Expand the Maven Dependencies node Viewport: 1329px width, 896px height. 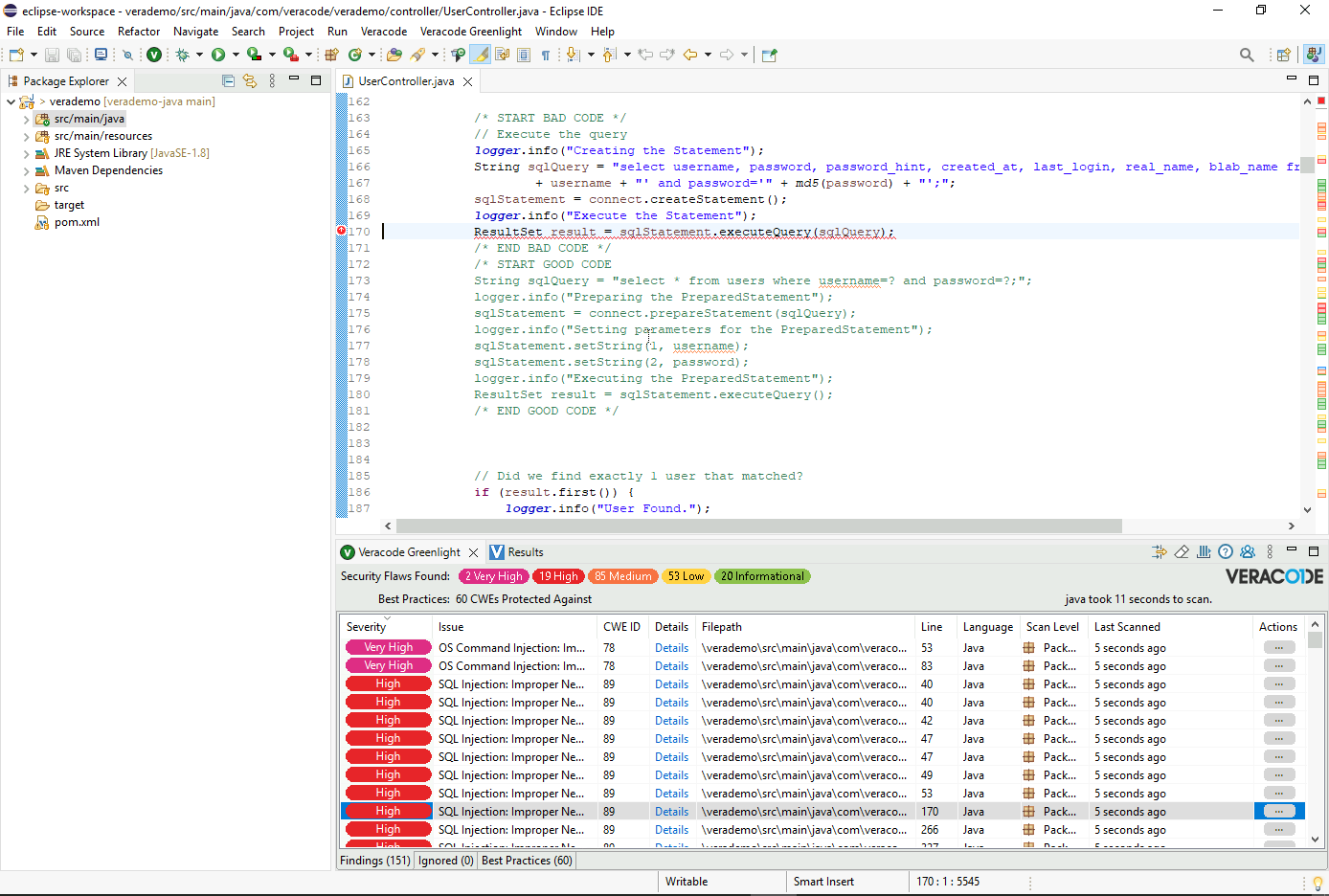click(26, 171)
